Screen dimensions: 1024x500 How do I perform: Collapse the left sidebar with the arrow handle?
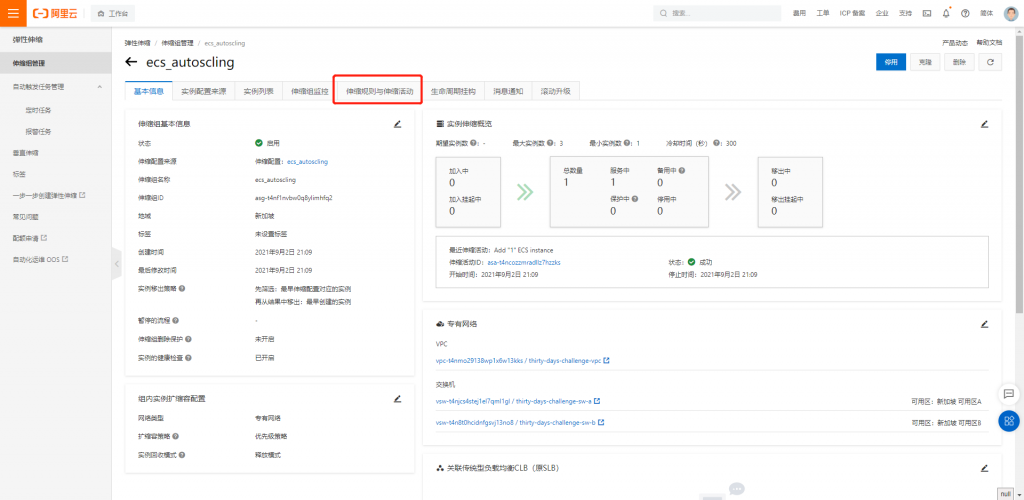click(116, 264)
